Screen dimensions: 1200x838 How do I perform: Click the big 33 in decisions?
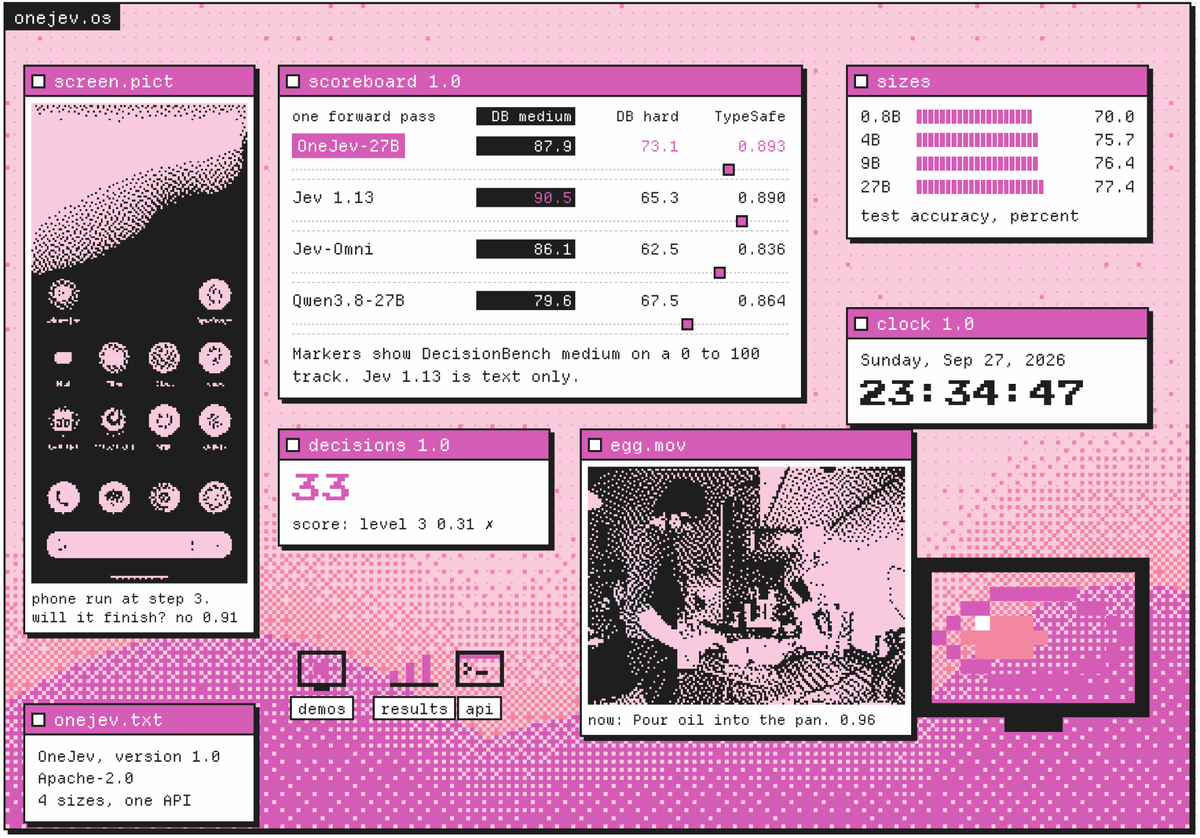(320, 487)
